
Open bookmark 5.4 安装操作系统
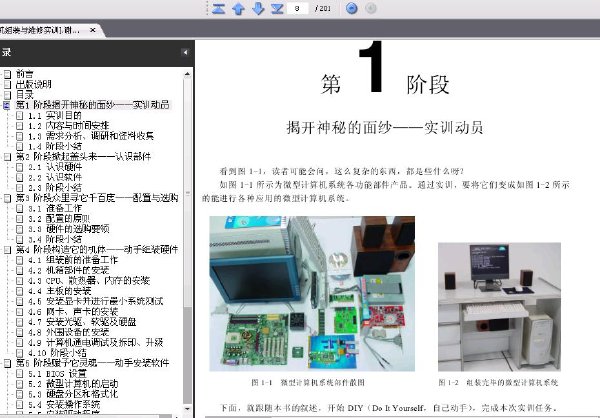point(64,404)
